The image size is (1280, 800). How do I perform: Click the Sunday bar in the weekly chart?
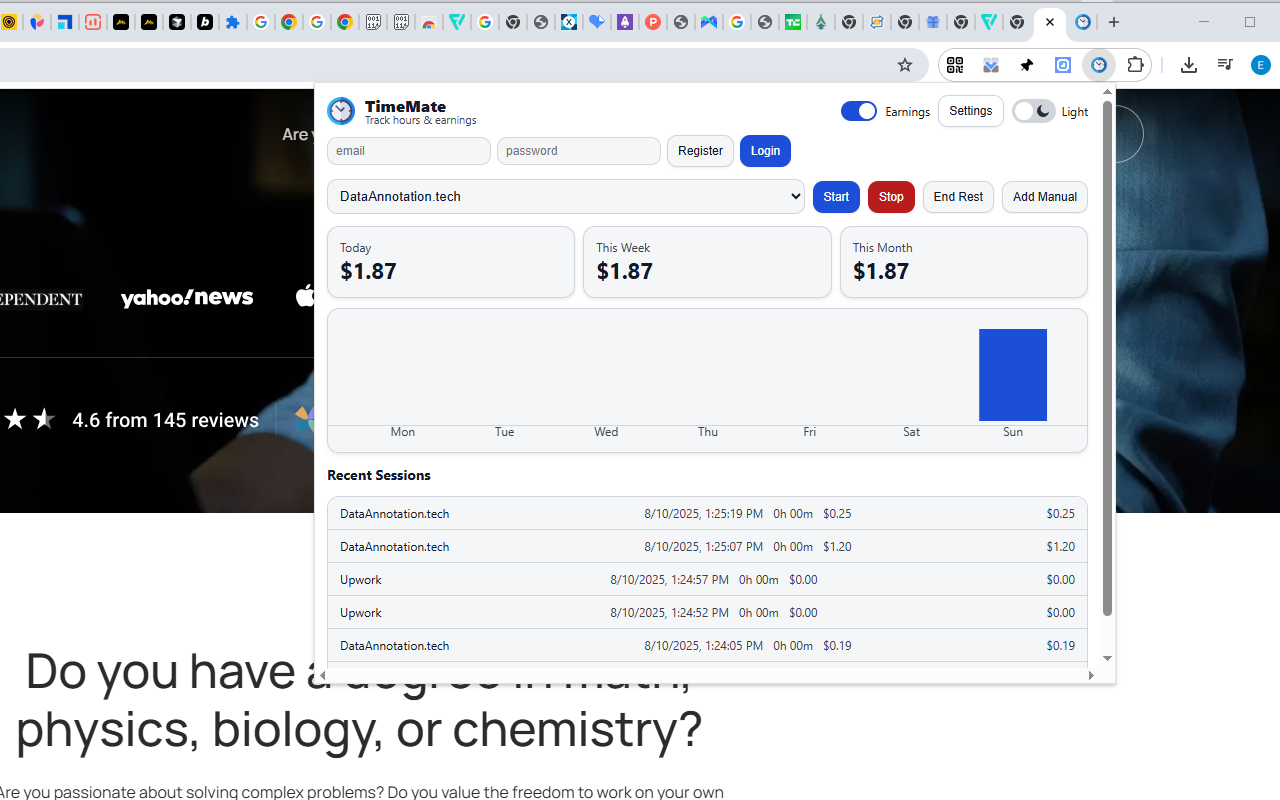[1013, 375]
